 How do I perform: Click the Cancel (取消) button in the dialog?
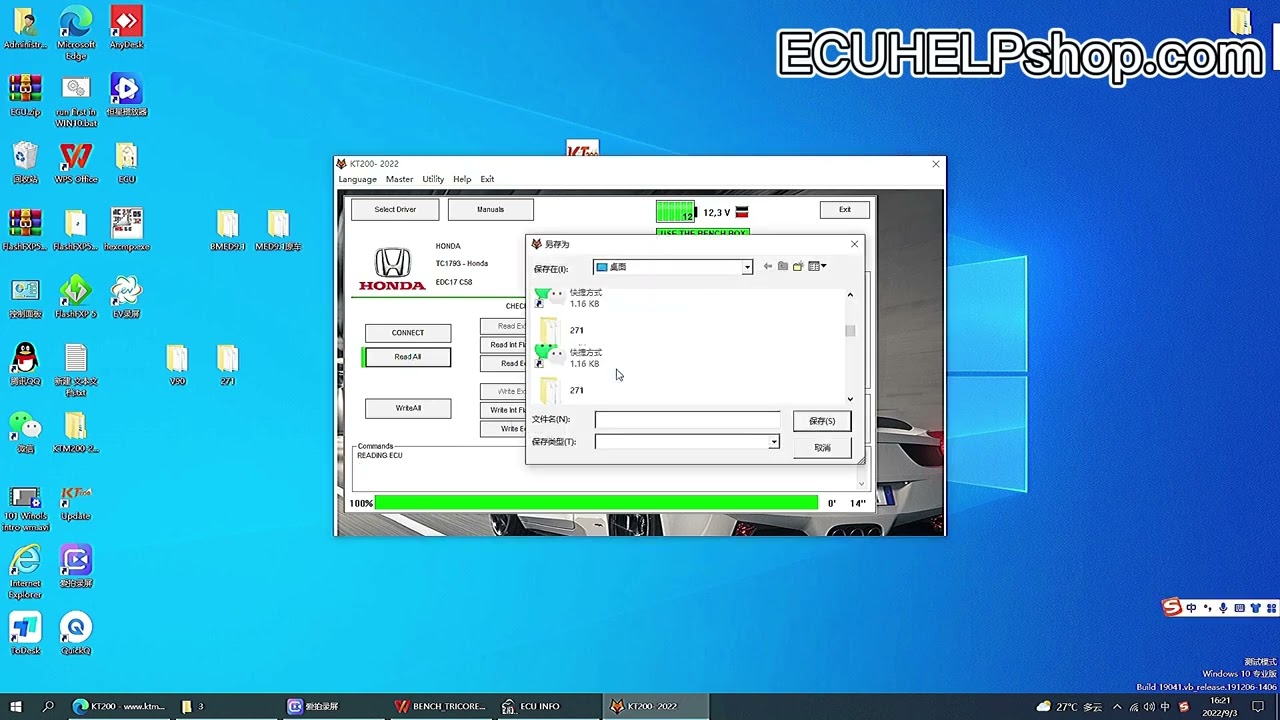[822, 447]
